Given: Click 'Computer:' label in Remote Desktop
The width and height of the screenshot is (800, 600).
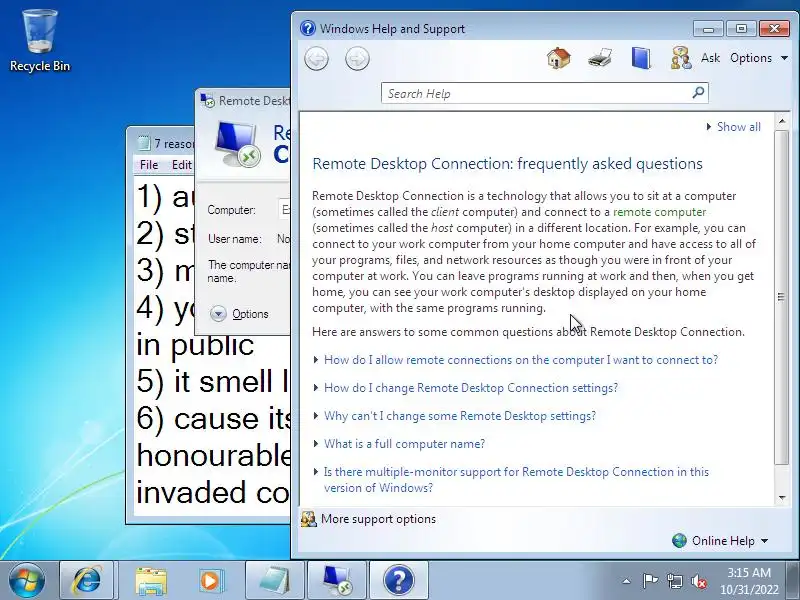Looking at the screenshot, I should coord(232,210).
